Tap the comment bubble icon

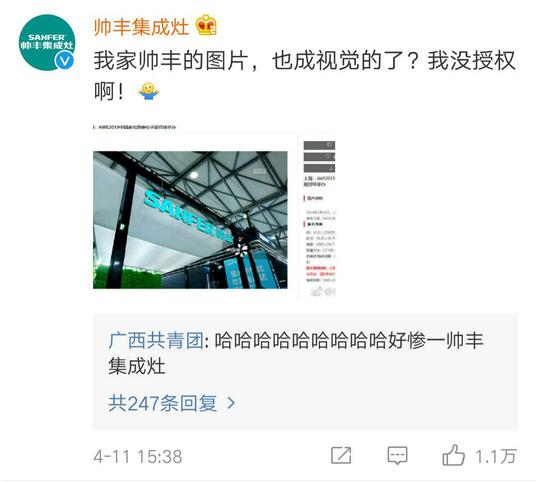[x=397, y=456]
